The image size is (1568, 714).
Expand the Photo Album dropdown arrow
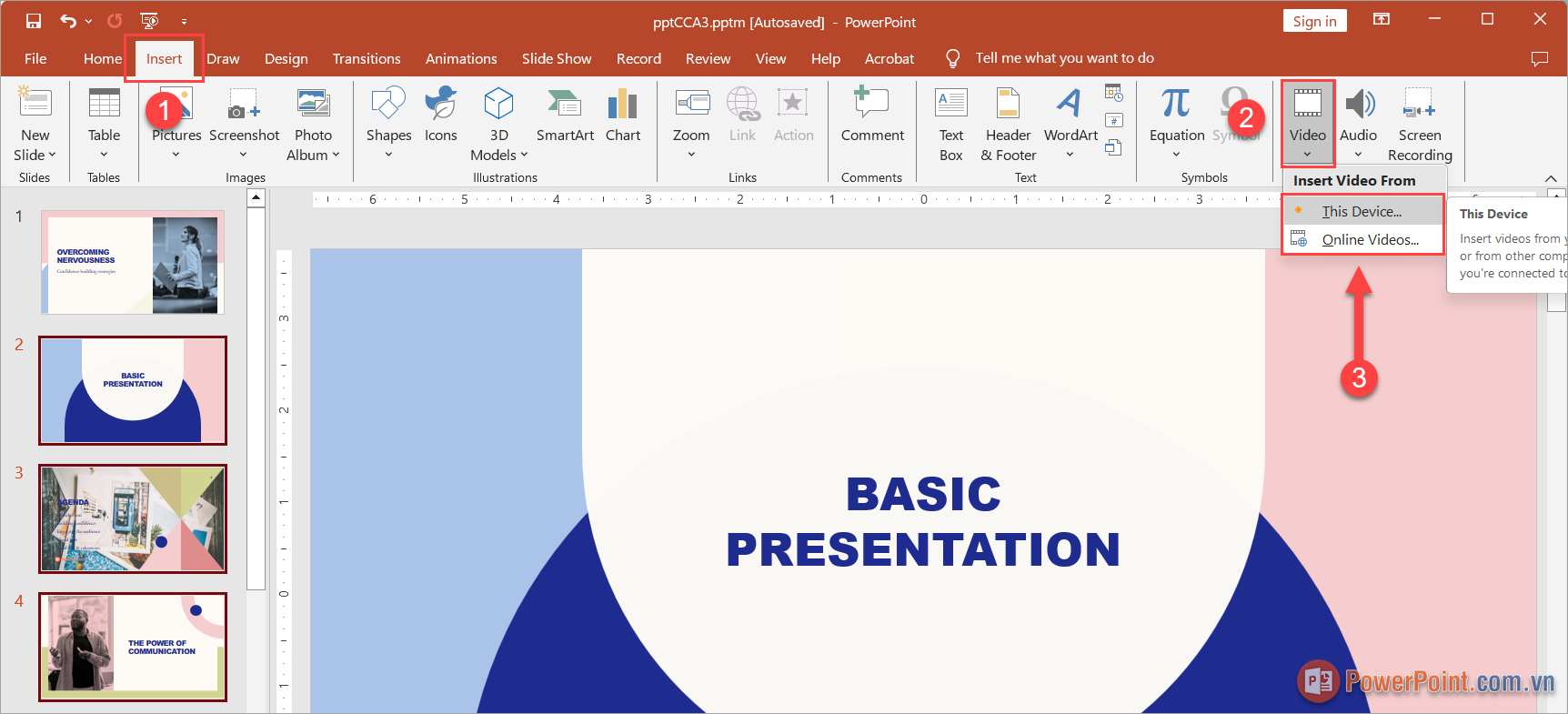(x=336, y=155)
